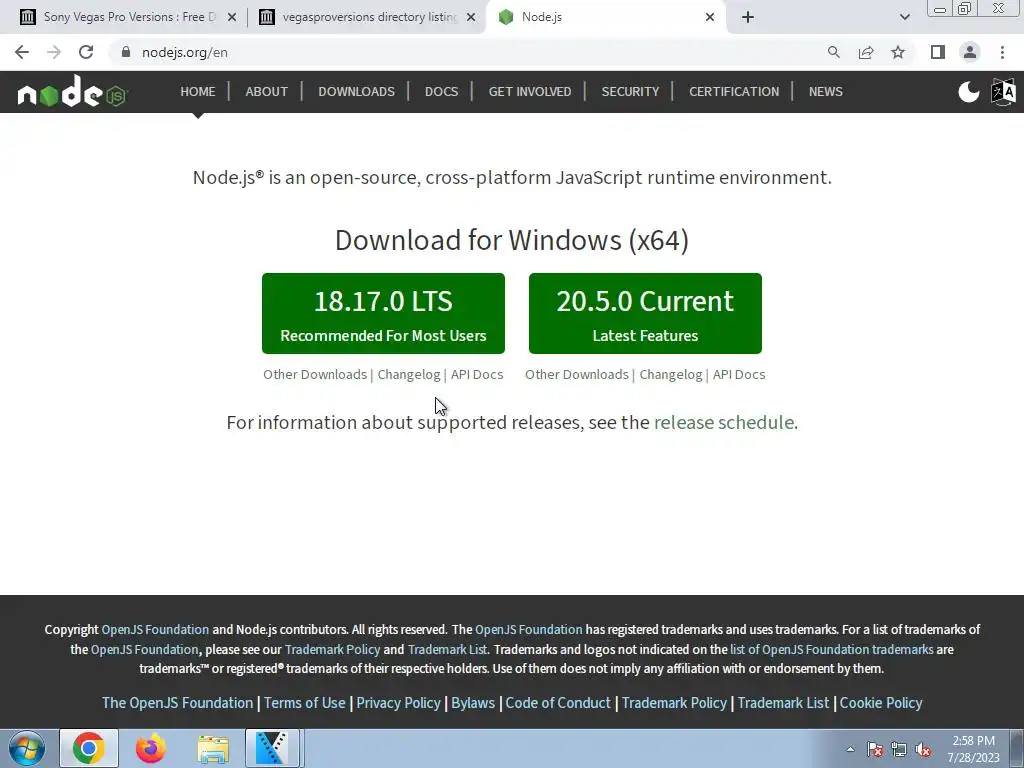Image resolution: width=1024 pixels, height=768 pixels.
Task: Open API Docs under Current button
Action: (739, 374)
